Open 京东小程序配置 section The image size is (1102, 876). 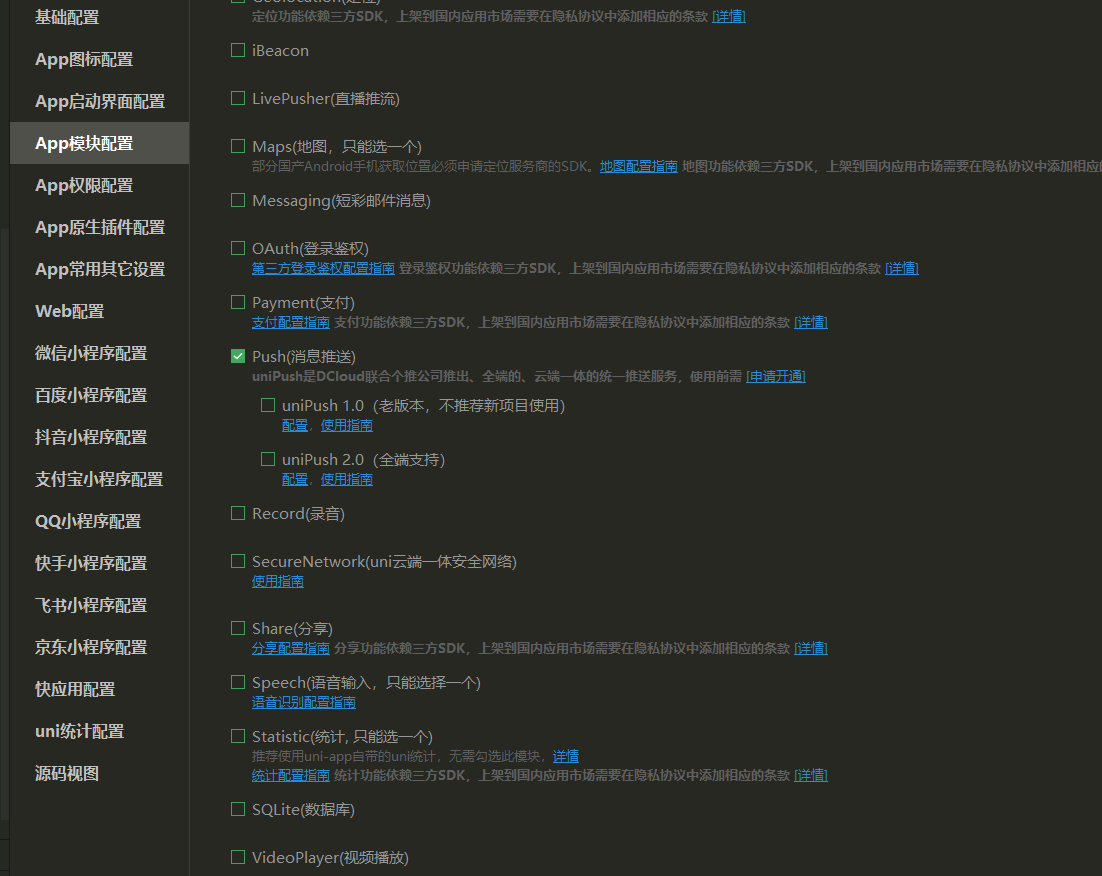(91, 648)
